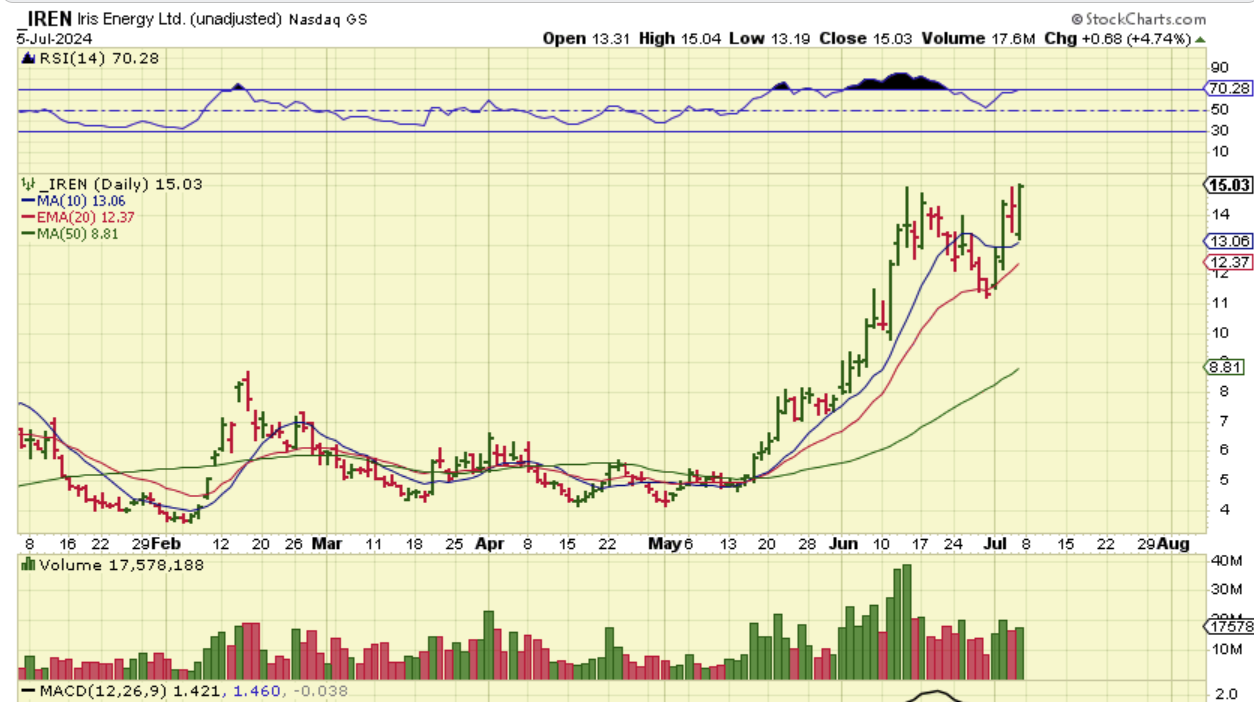Click the green up-arrow beside the change percentage
Screen dimensions: 1254x702
coord(1200,38)
